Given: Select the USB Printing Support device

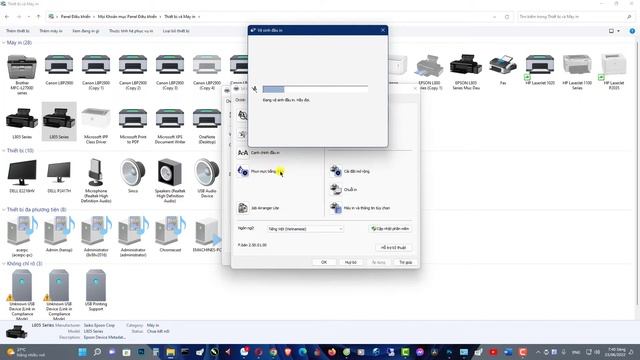Looking at the screenshot, I should [x=96, y=291].
